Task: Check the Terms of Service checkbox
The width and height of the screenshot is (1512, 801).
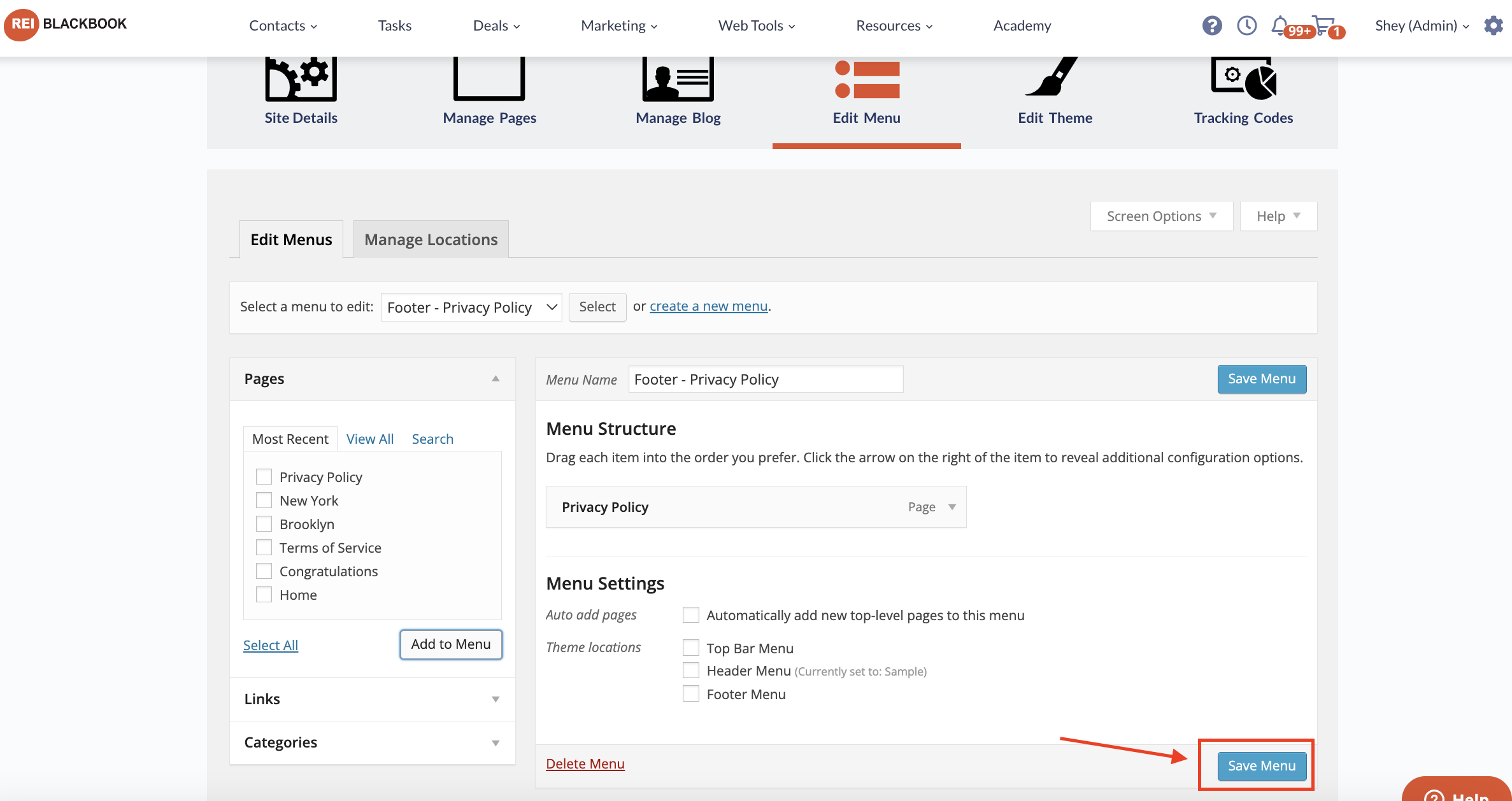Action: (x=264, y=548)
